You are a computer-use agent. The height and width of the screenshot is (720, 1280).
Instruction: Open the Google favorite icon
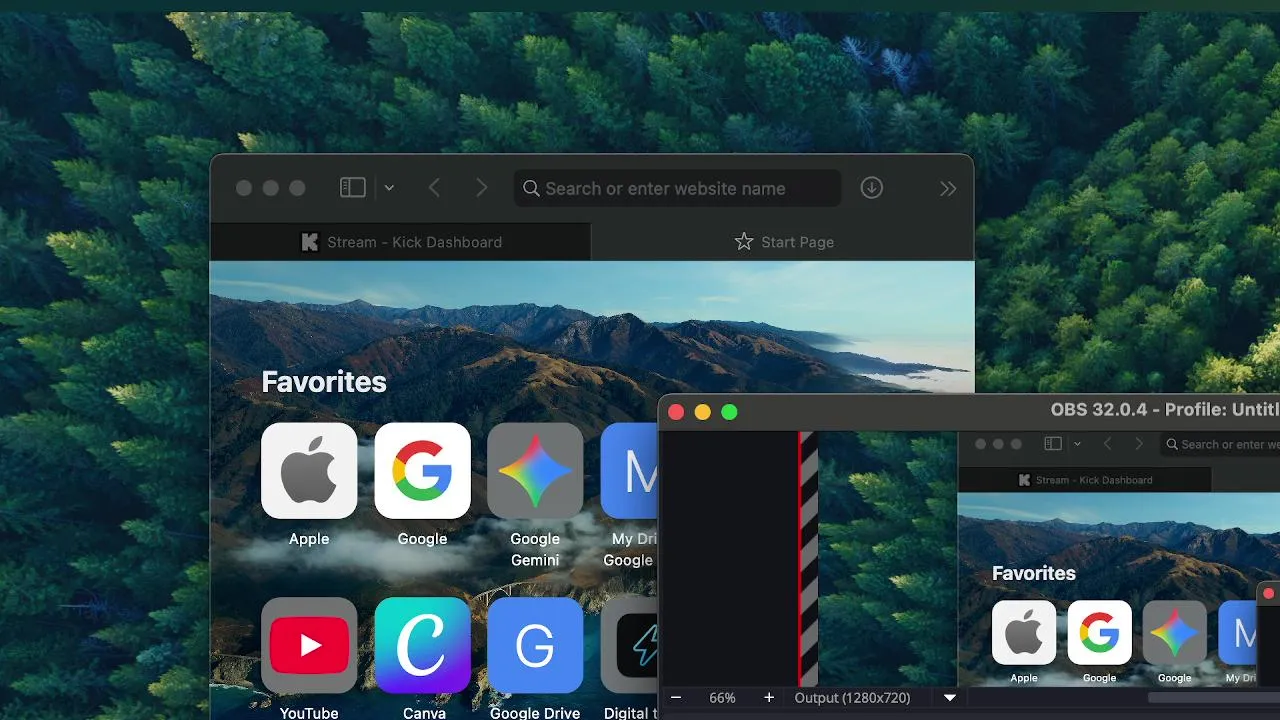pos(422,470)
